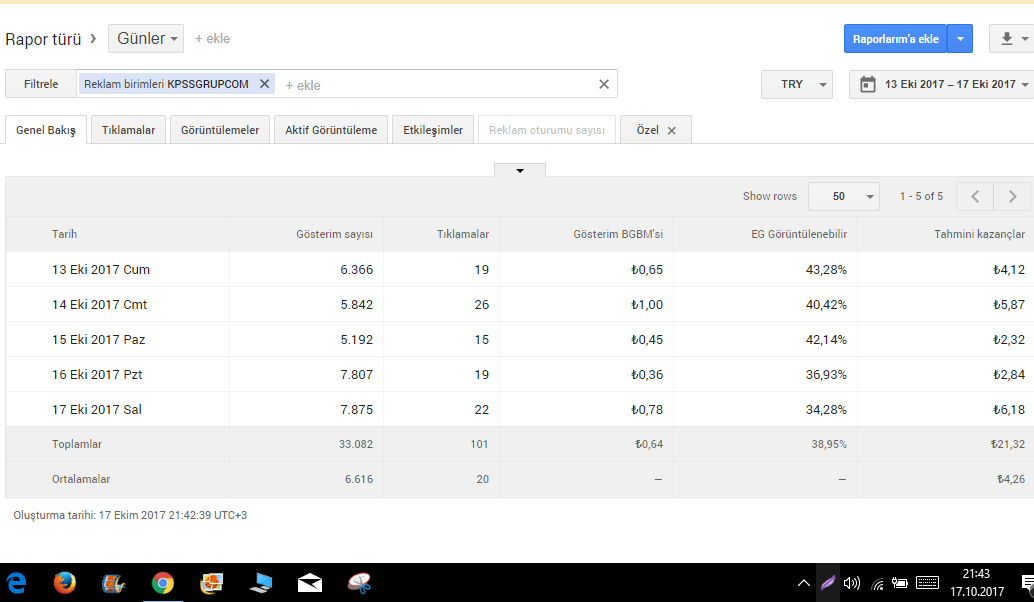The image size is (1034, 602).
Task: Remove the KPSSGRUPCOM filter chip
Action: pos(264,84)
